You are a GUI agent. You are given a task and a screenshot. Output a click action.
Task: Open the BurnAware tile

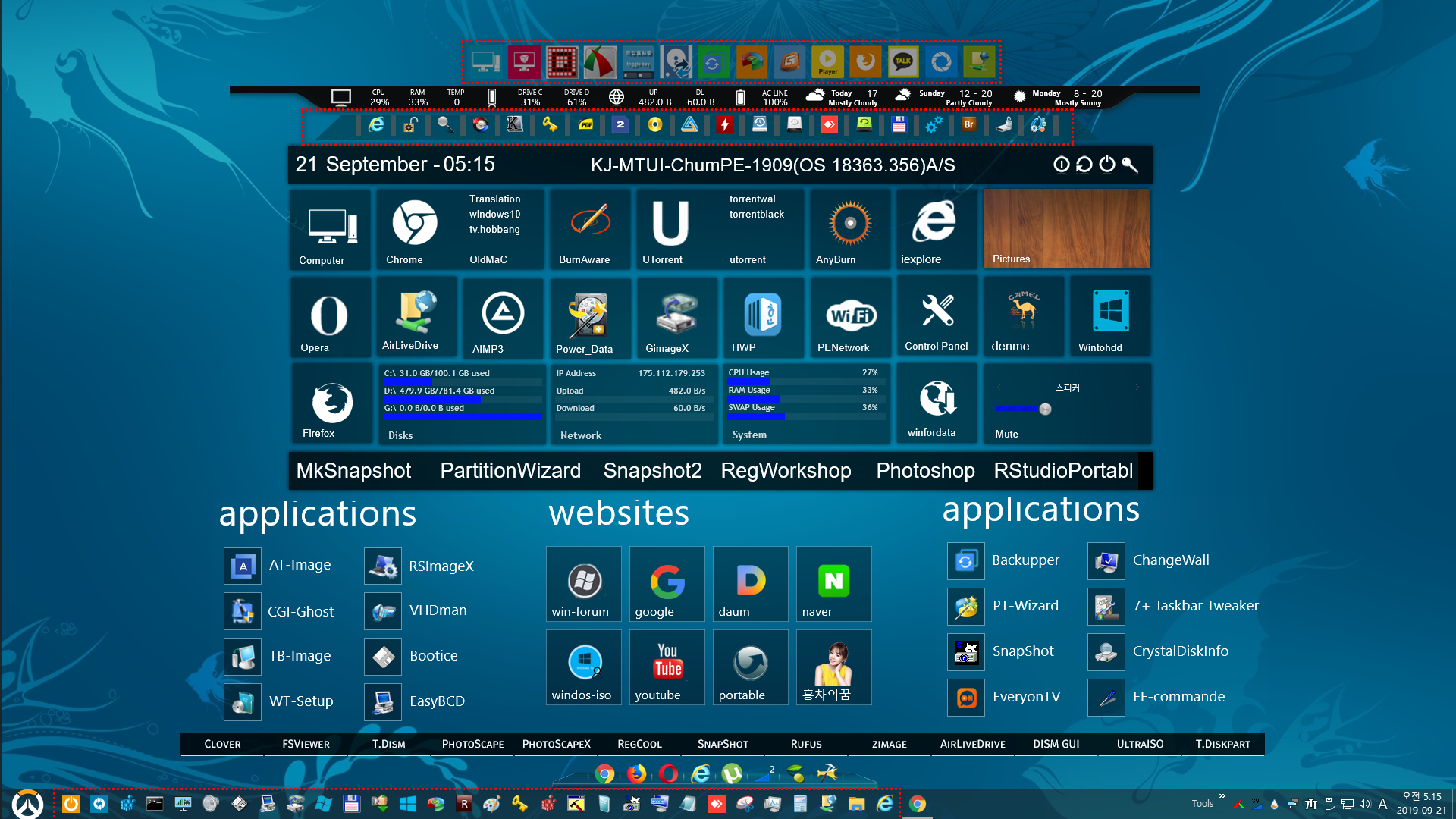click(590, 231)
